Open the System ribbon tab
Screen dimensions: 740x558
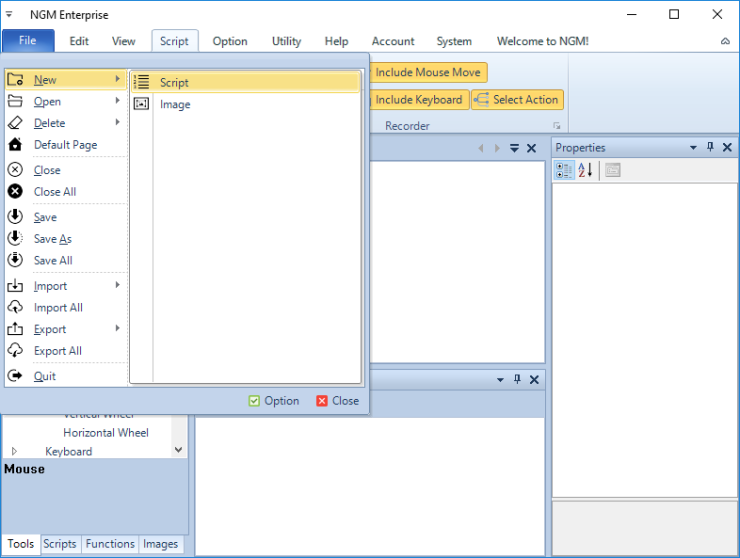454,42
